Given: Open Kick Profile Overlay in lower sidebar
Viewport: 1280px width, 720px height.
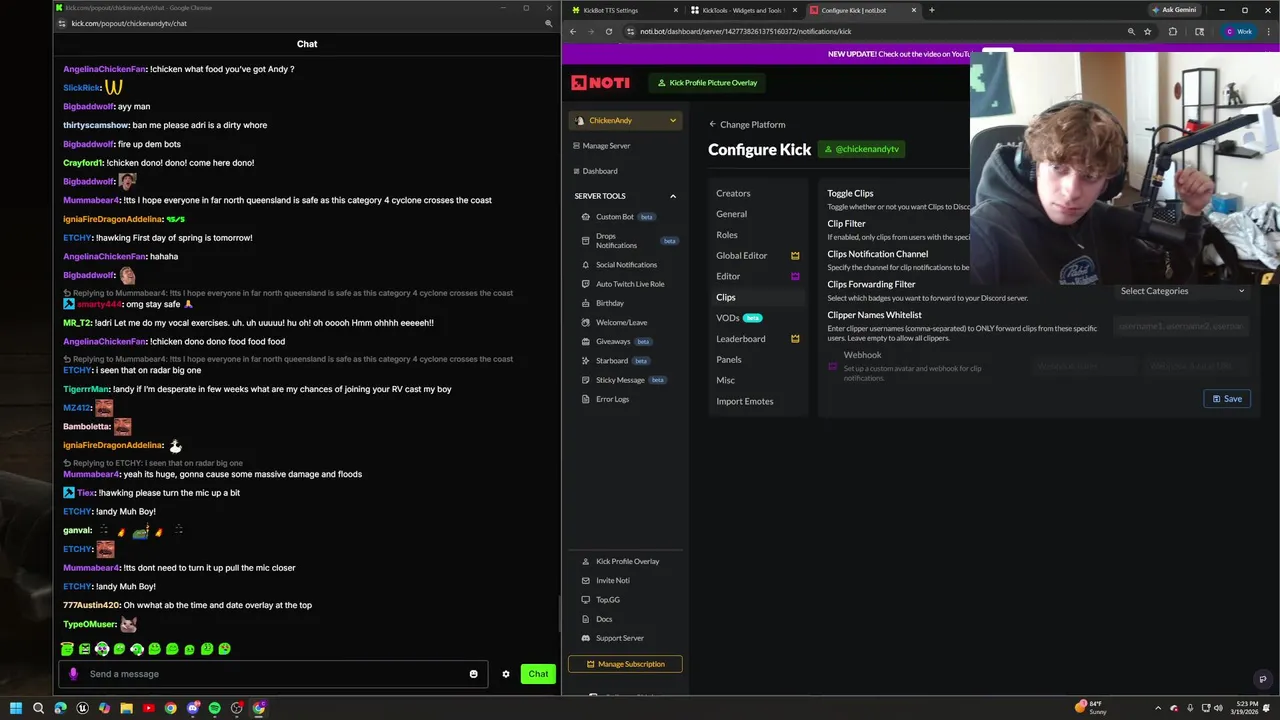Looking at the screenshot, I should 619,562.
